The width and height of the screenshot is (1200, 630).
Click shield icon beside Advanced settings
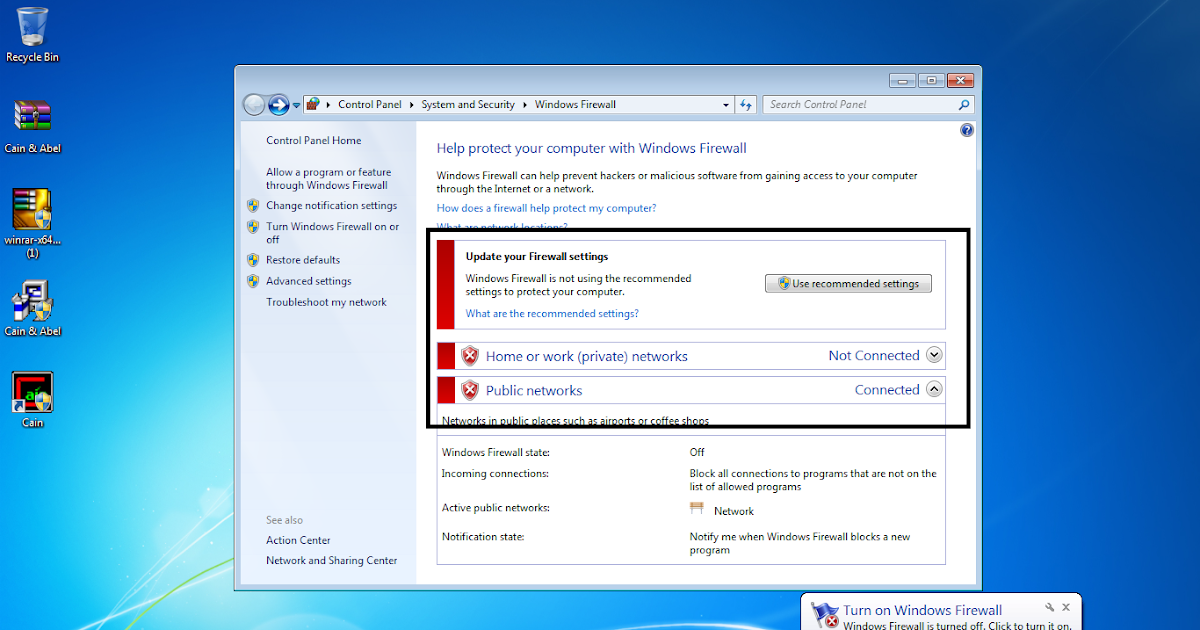(253, 281)
